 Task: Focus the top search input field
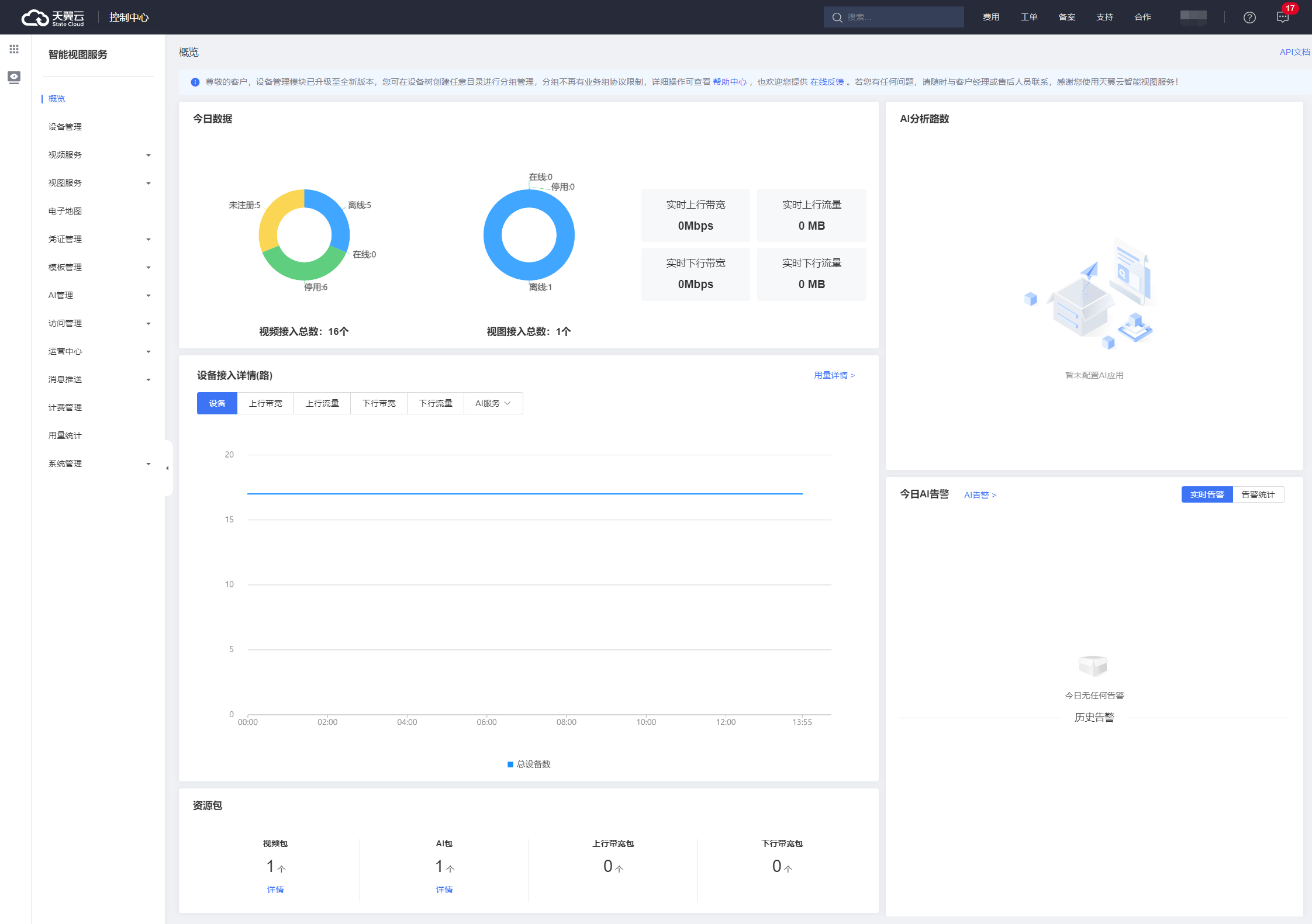tap(893, 17)
